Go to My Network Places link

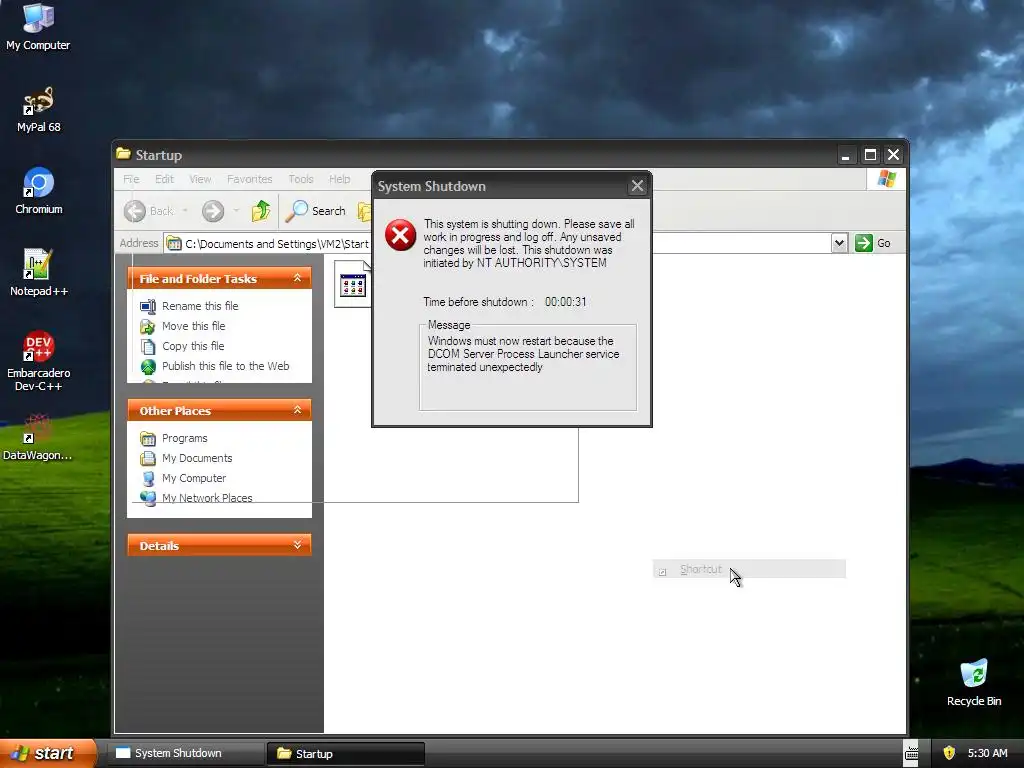point(206,498)
